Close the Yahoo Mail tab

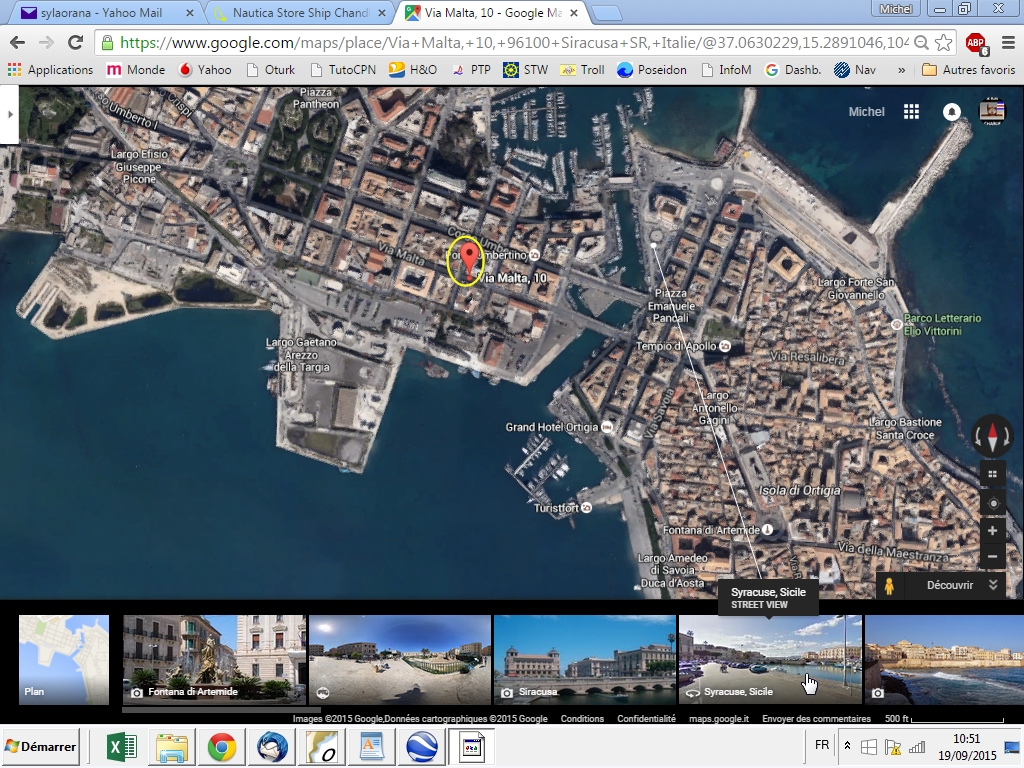(189, 12)
